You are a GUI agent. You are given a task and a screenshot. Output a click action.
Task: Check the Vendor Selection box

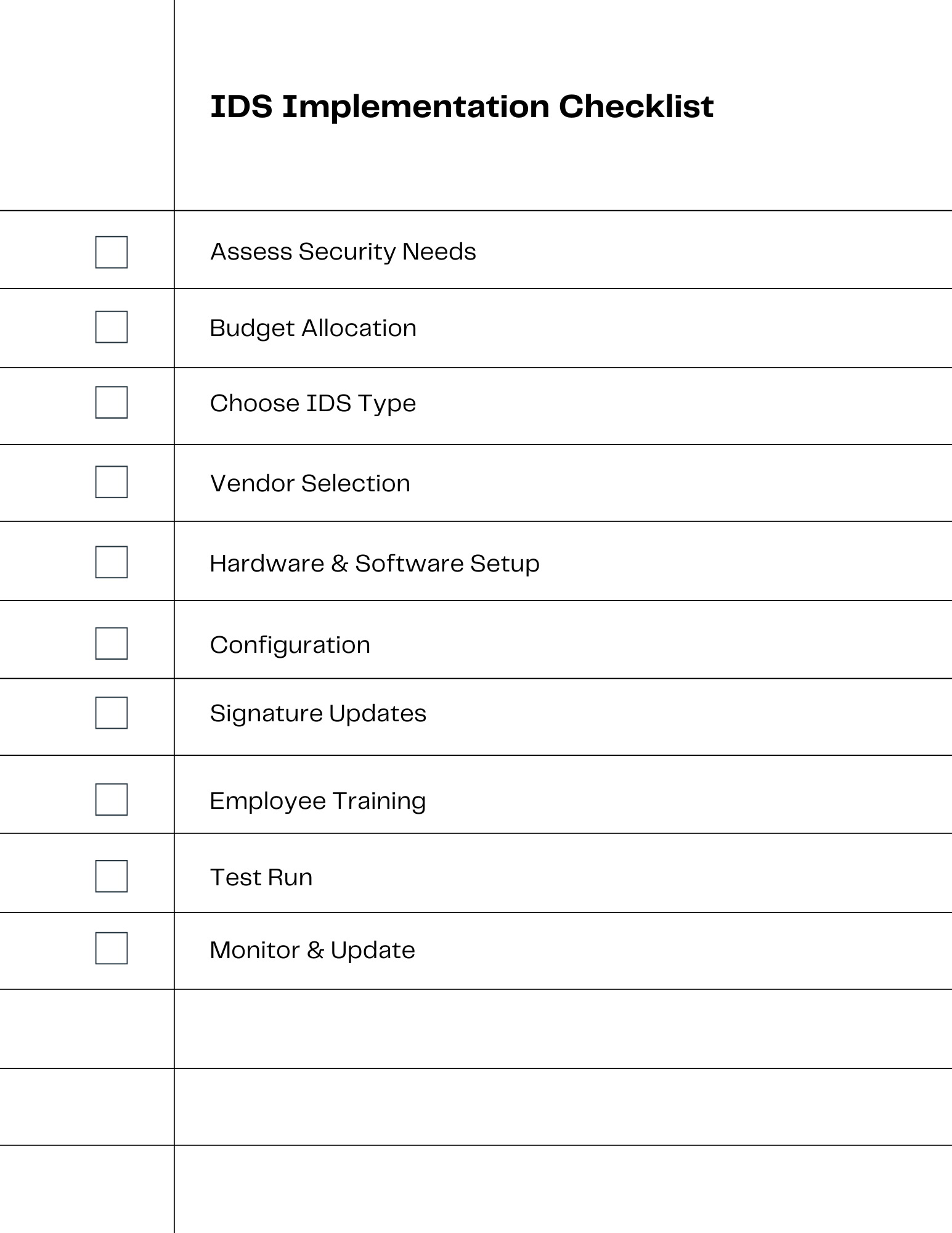tap(112, 482)
